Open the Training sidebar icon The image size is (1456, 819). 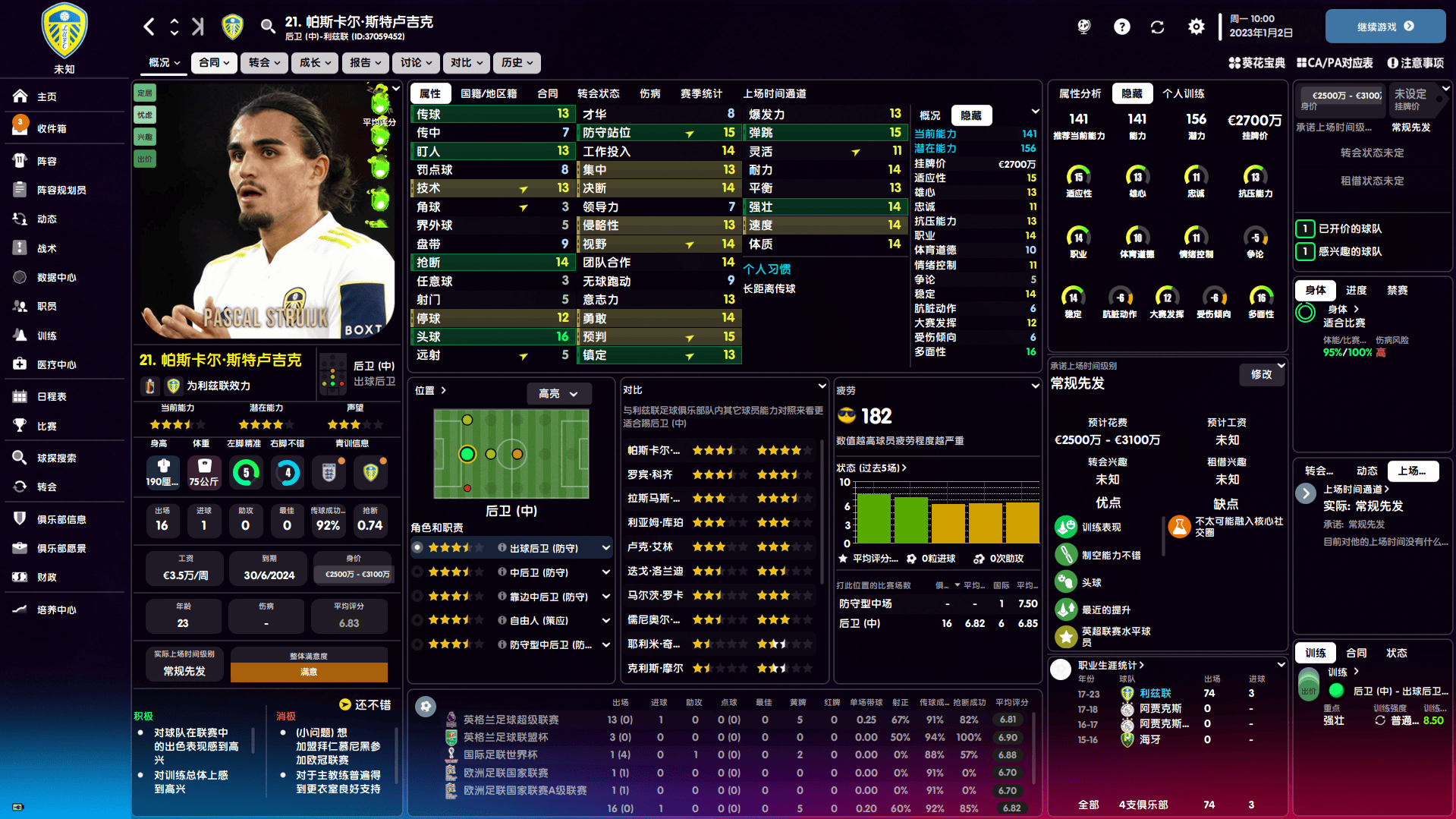[x=20, y=335]
